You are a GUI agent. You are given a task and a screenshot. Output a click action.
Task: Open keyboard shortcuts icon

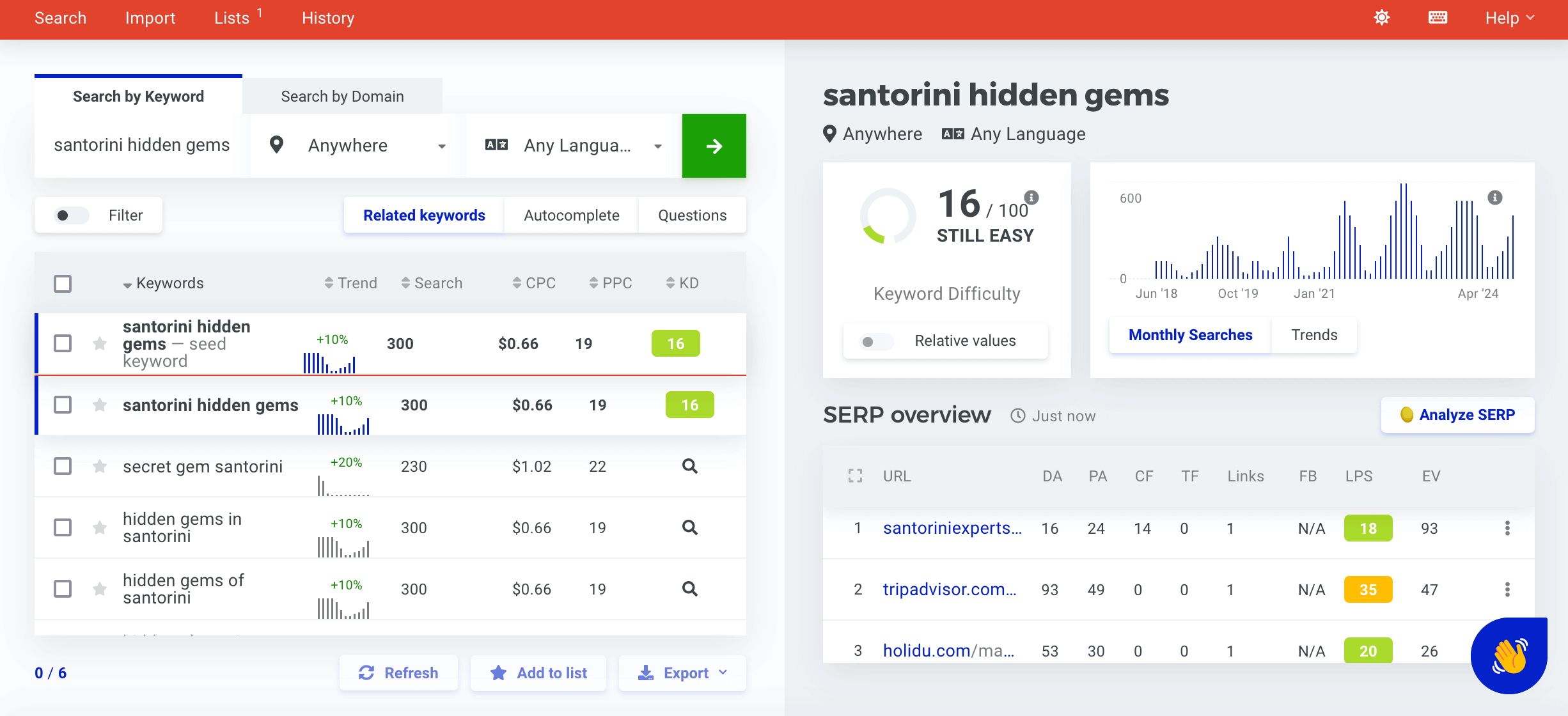[x=1438, y=18]
